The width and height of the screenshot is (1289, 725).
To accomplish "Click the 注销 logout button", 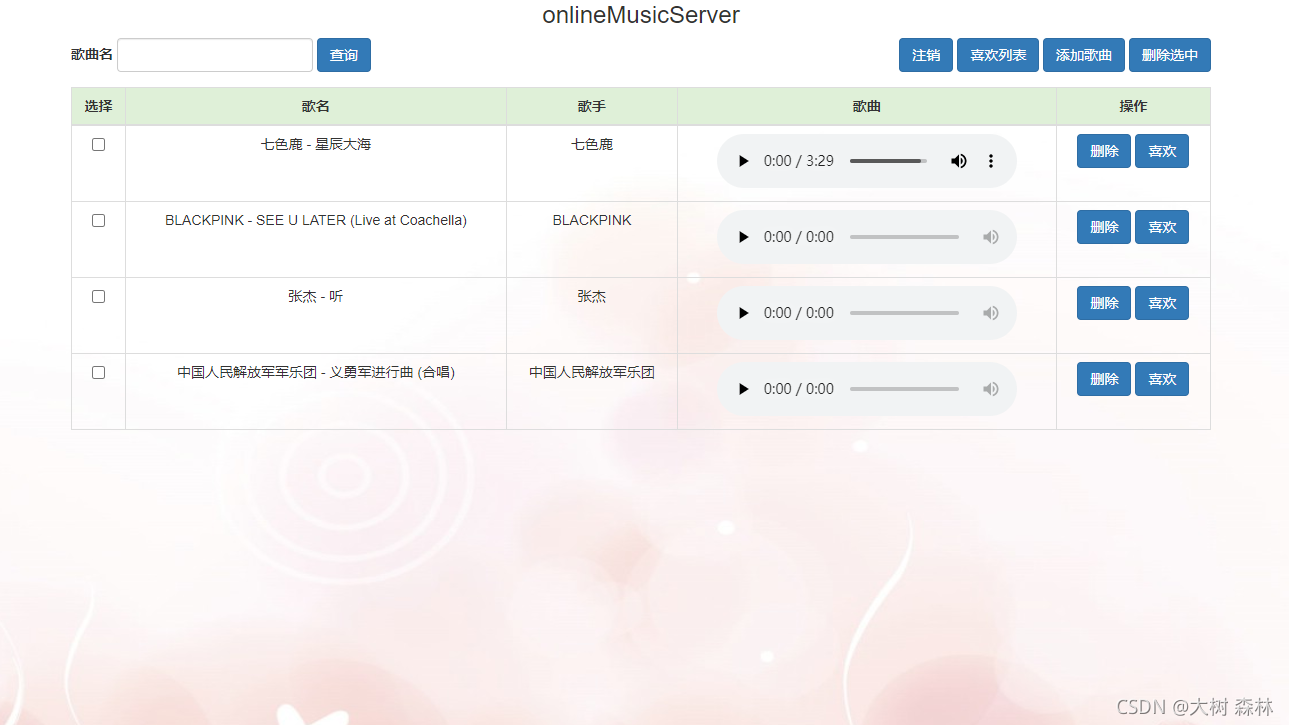I will click(926, 55).
